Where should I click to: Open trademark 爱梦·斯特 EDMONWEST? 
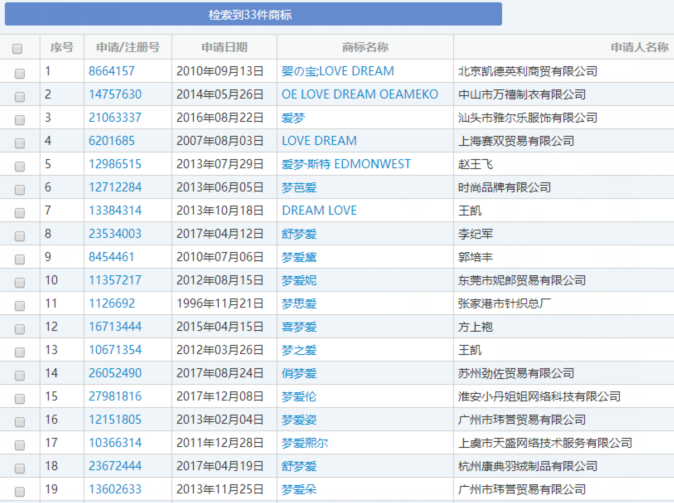coord(346,164)
